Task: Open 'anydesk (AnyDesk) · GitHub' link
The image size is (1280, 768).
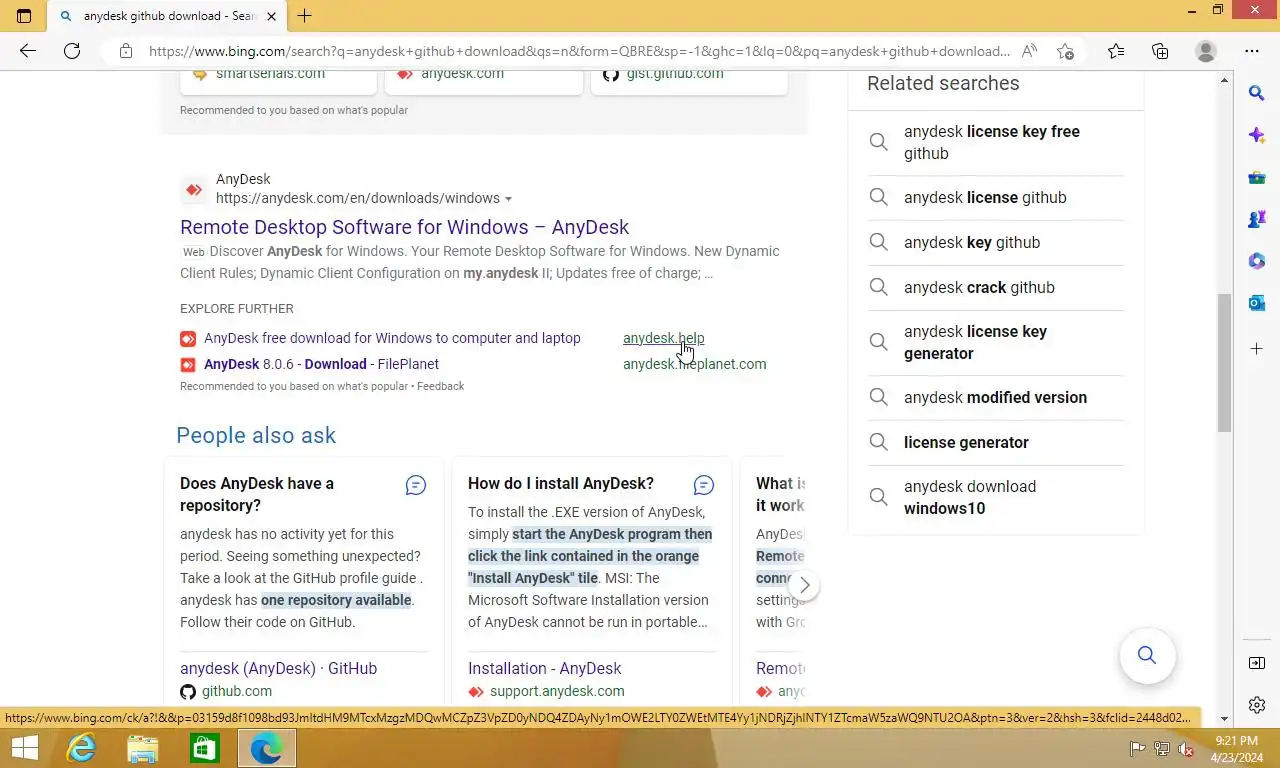Action: tap(278, 668)
